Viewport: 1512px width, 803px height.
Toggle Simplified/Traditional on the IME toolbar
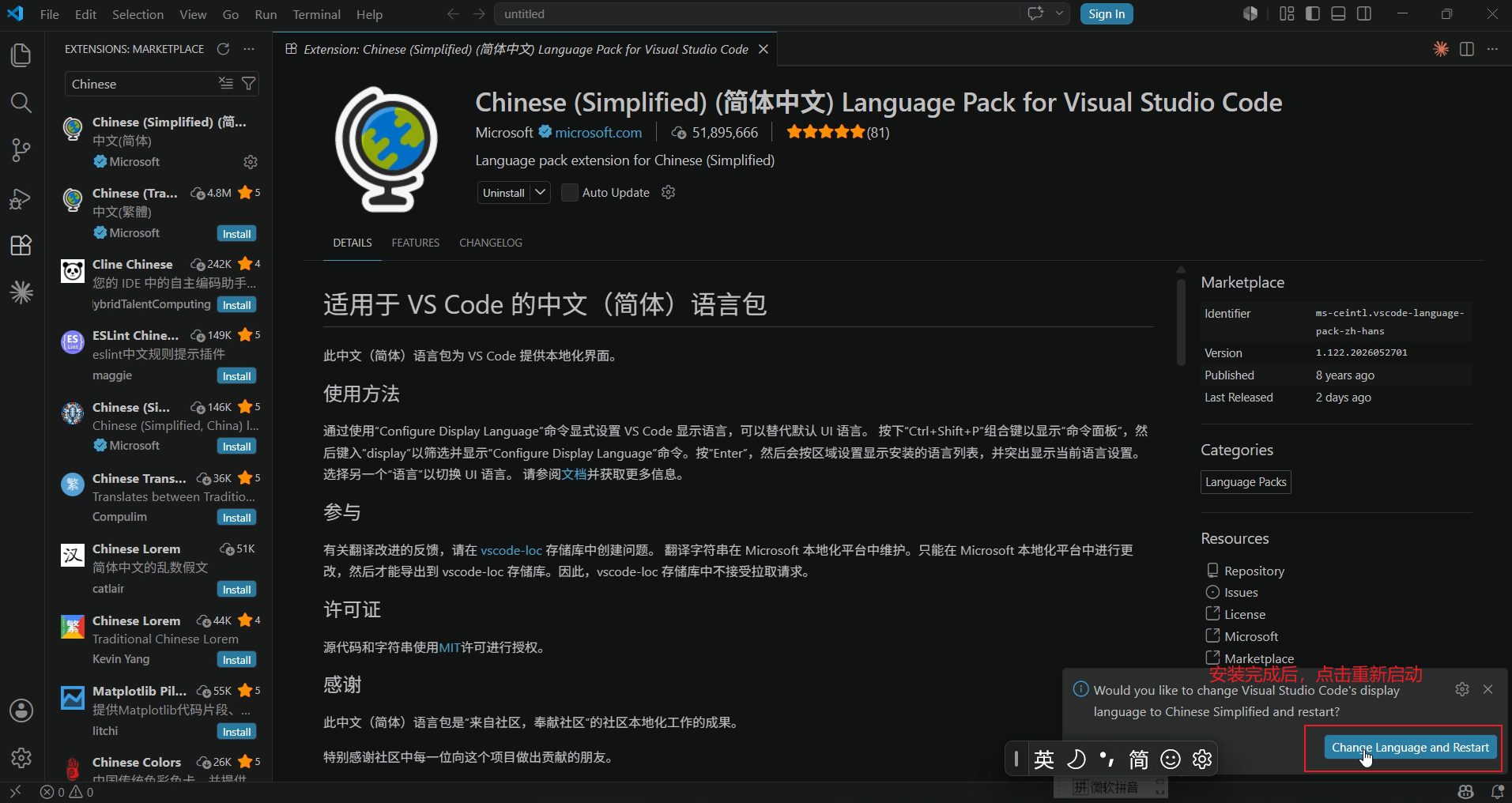click(x=1139, y=760)
